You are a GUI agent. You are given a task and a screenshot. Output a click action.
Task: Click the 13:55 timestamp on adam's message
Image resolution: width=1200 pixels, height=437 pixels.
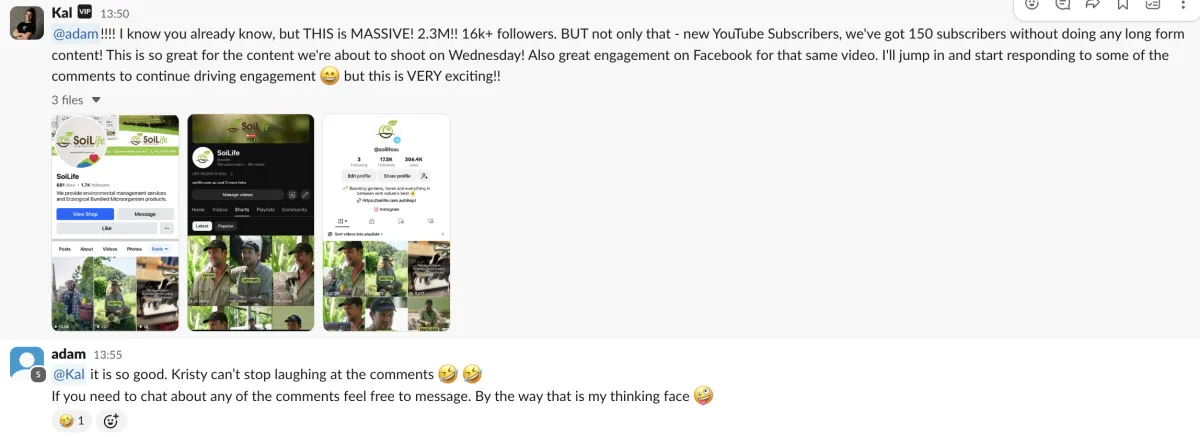[x=108, y=355]
